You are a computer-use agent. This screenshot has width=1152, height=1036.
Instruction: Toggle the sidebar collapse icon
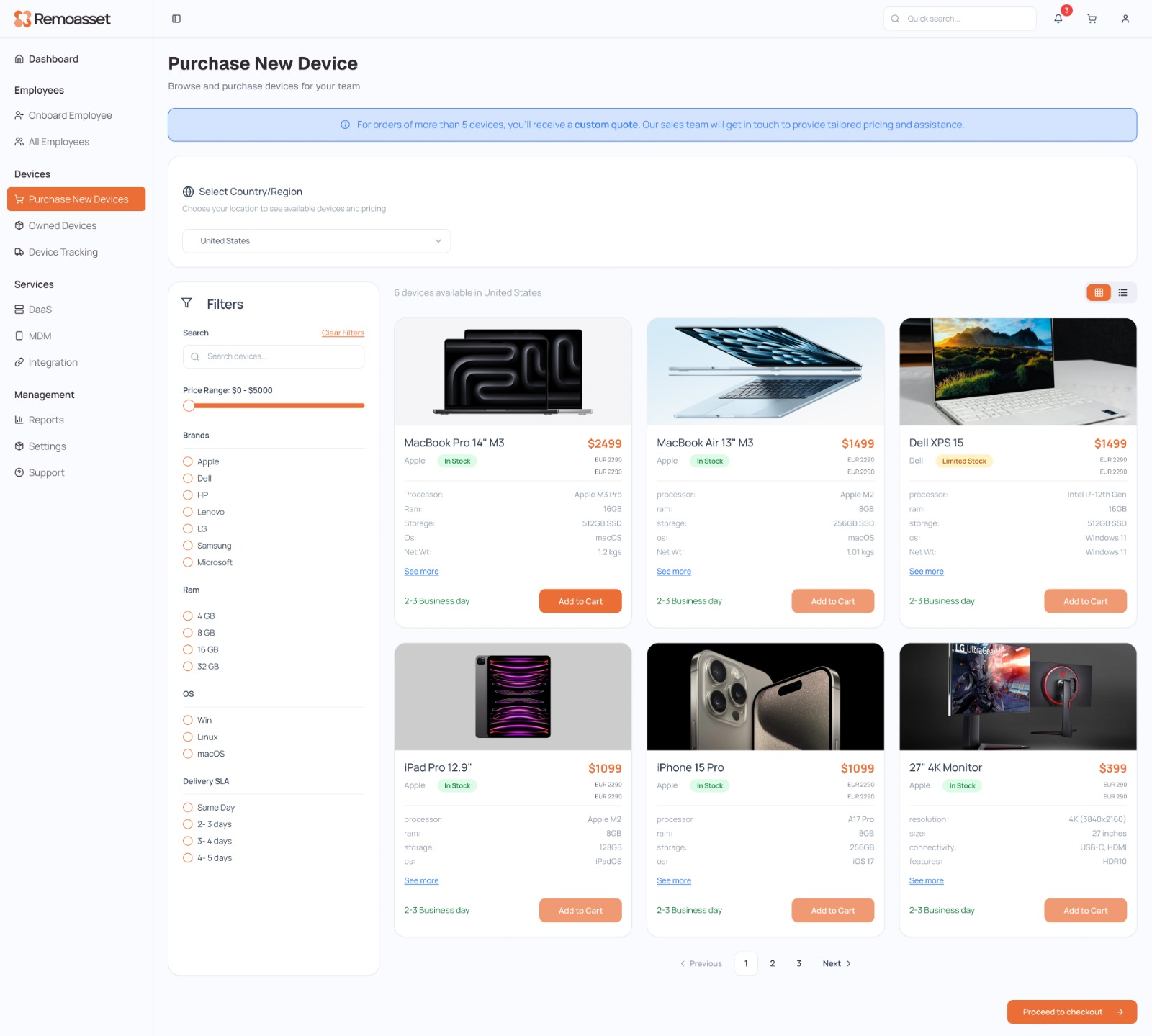coord(176,19)
